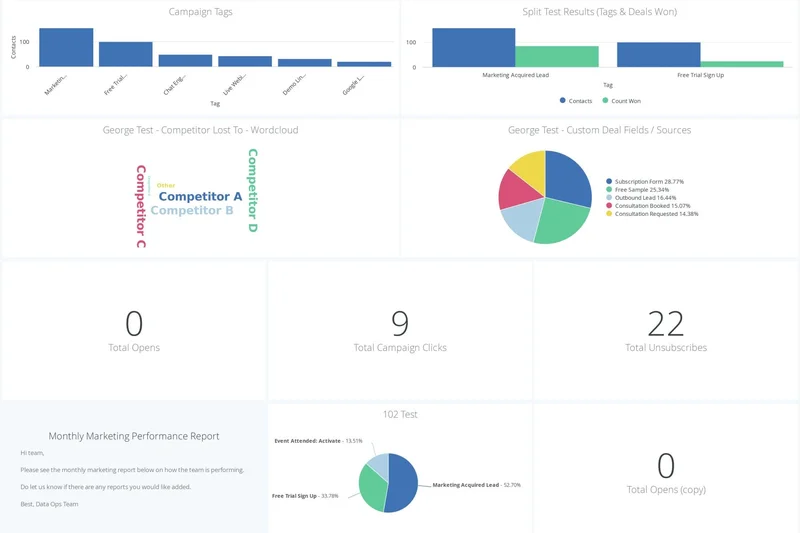The width and height of the screenshot is (800, 533).
Task: Click the Monthly Marketing Performance Report heading
Action: point(134,436)
